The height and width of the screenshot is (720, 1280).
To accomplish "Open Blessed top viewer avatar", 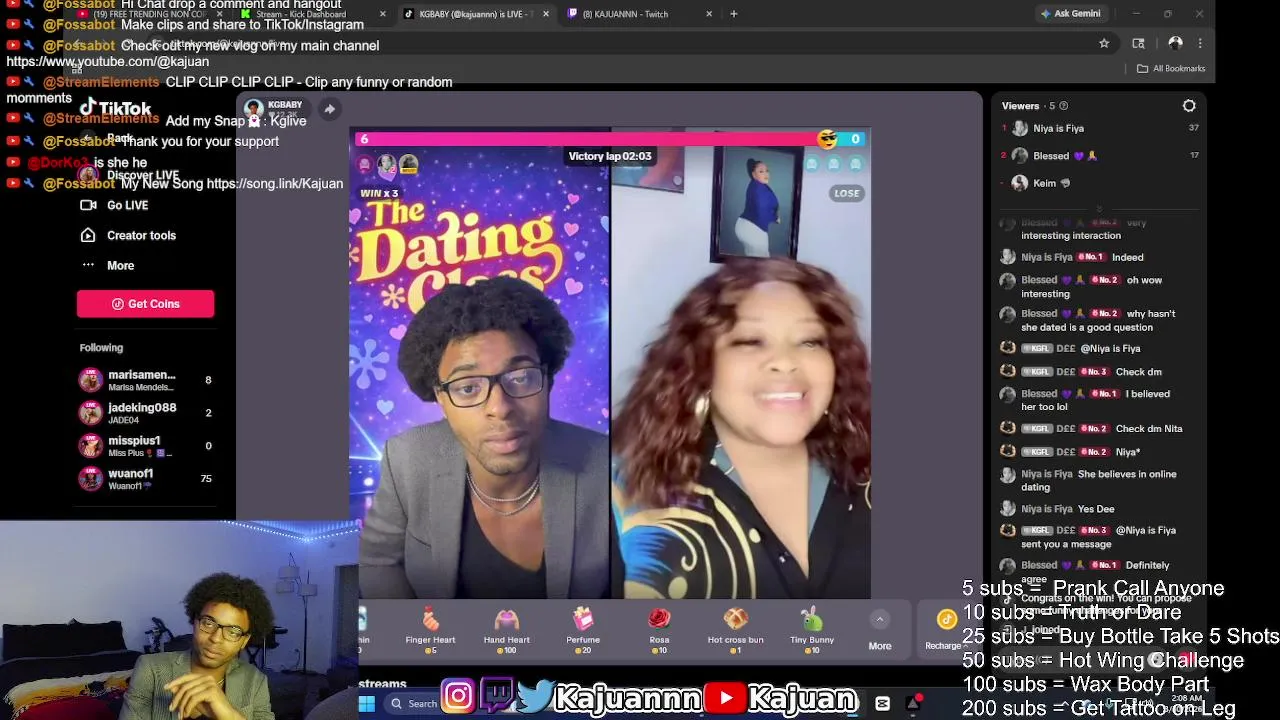I will [1019, 156].
